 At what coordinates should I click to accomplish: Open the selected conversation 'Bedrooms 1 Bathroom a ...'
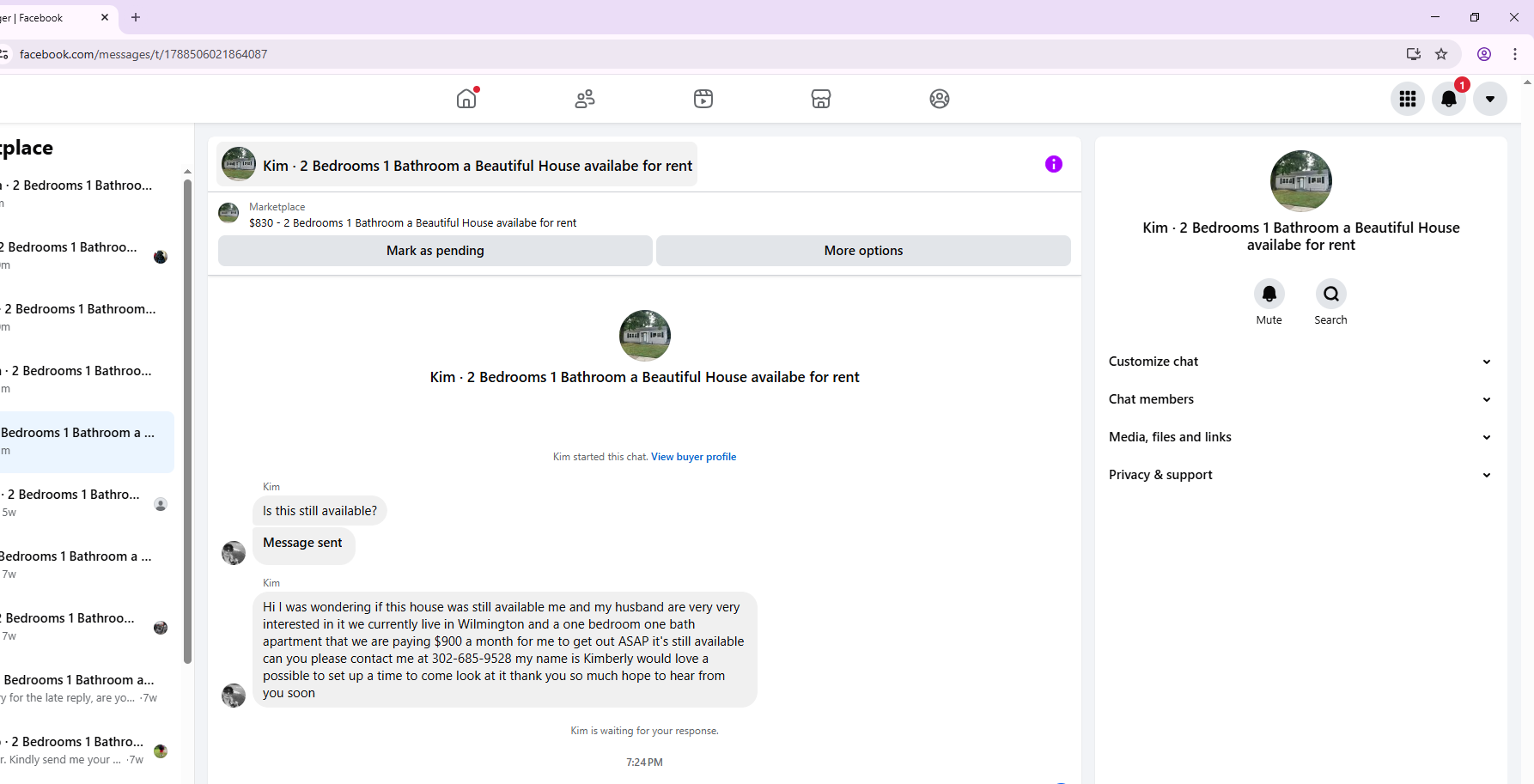(x=86, y=441)
